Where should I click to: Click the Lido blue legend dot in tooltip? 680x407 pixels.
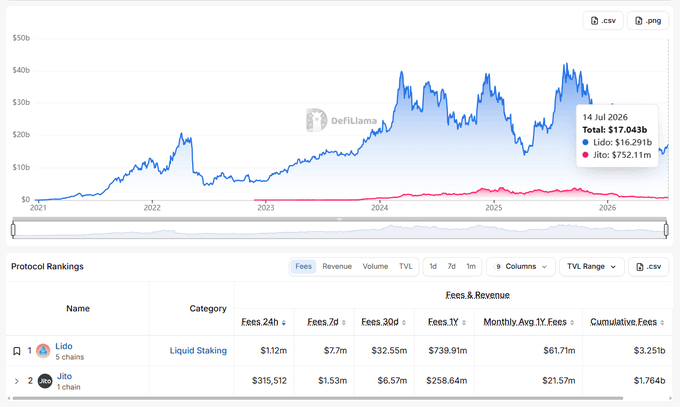tap(585, 142)
